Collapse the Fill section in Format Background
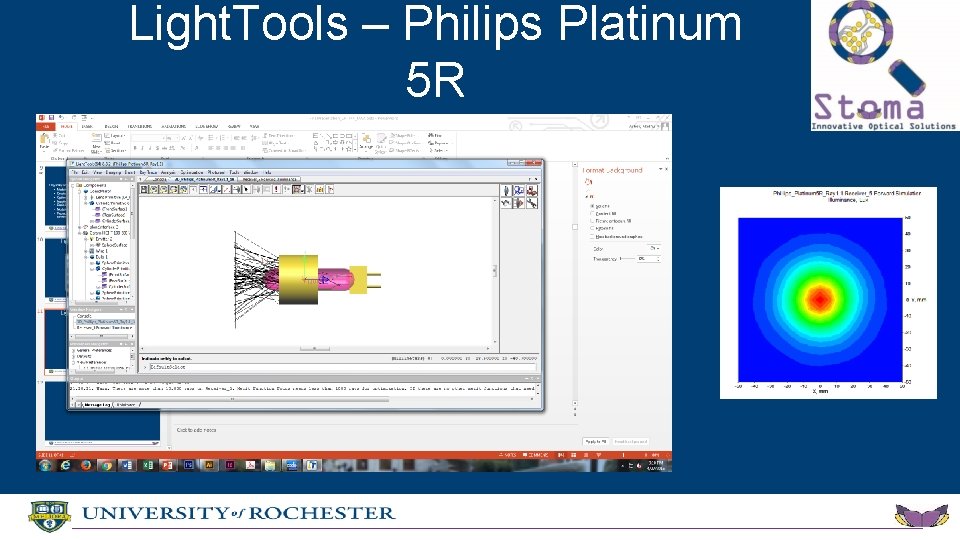The image size is (960, 540). pos(587,197)
